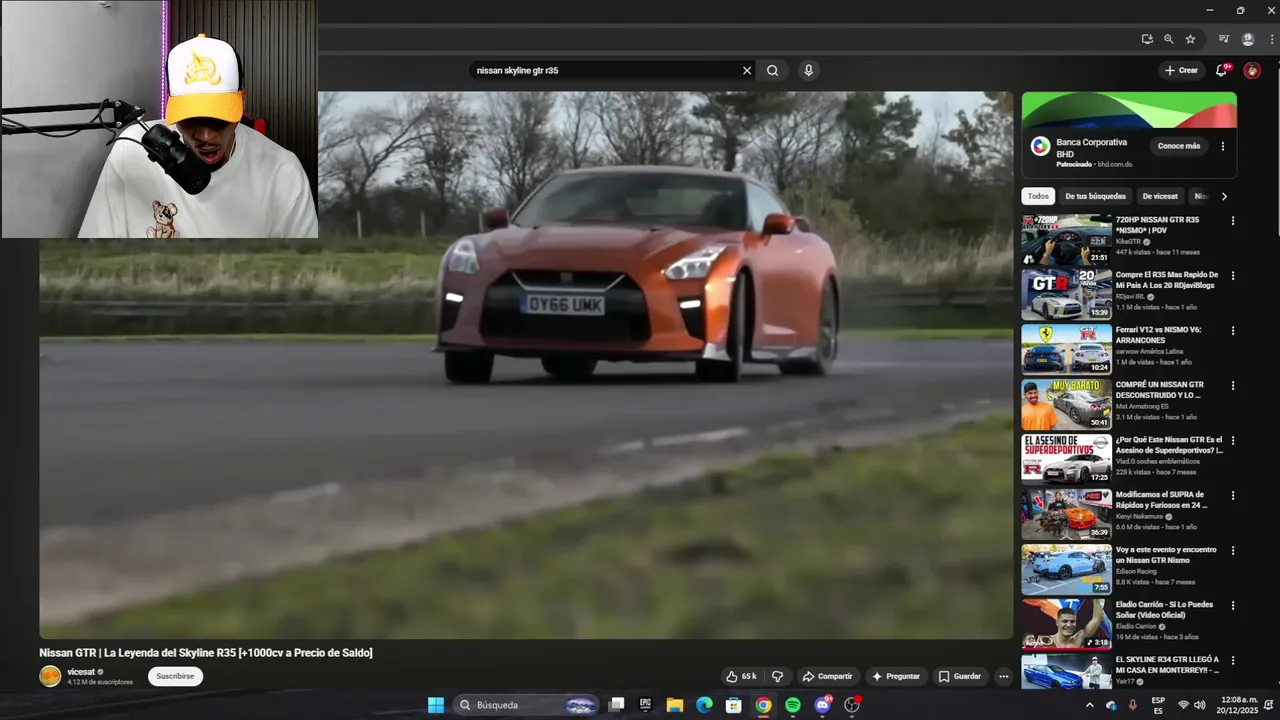Screen dimensions: 1280x720
Task: Open YouTube notifications bell
Action: [x=1221, y=70]
